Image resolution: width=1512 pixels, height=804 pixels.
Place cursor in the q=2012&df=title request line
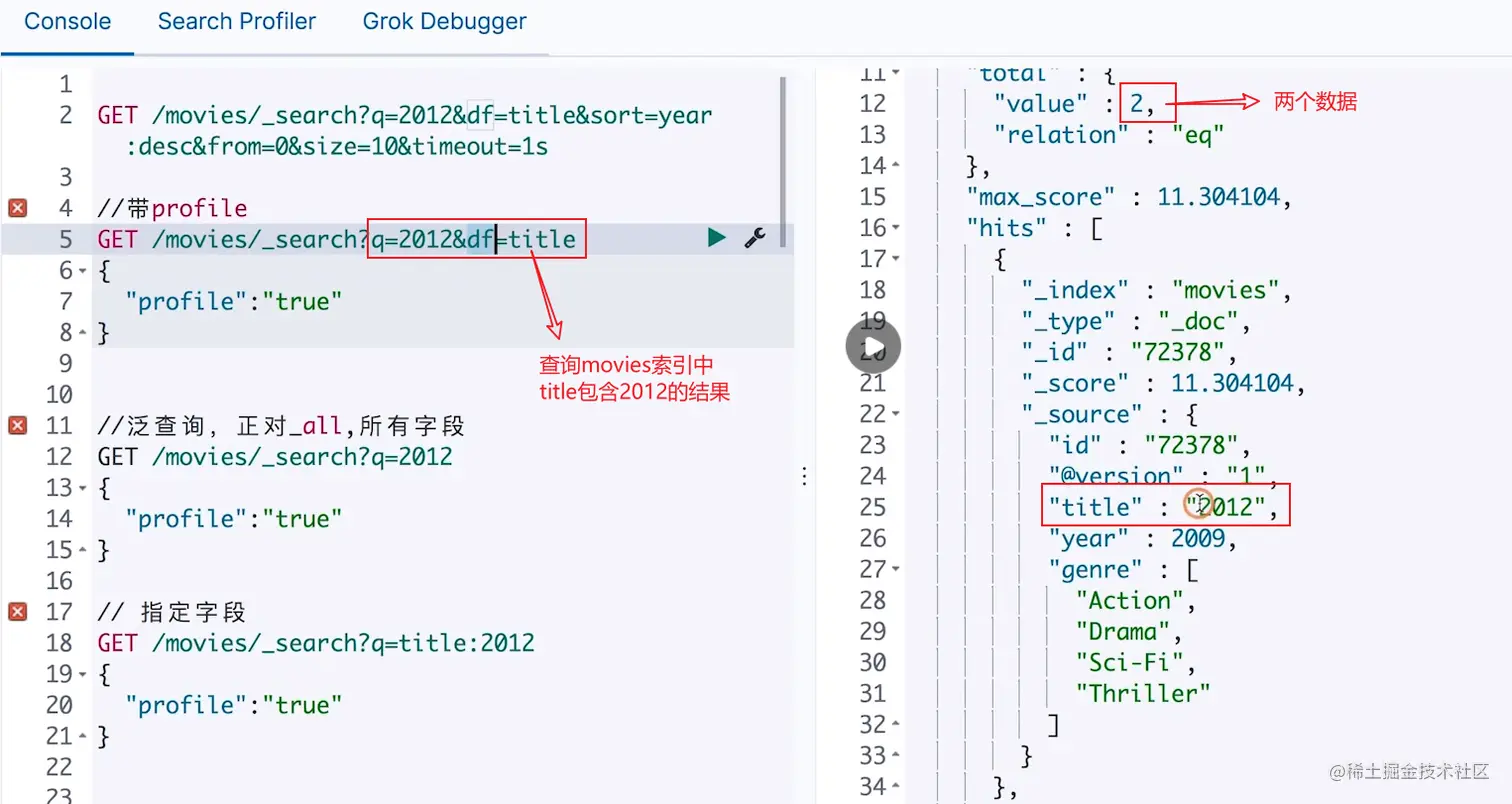tap(337, 239)
